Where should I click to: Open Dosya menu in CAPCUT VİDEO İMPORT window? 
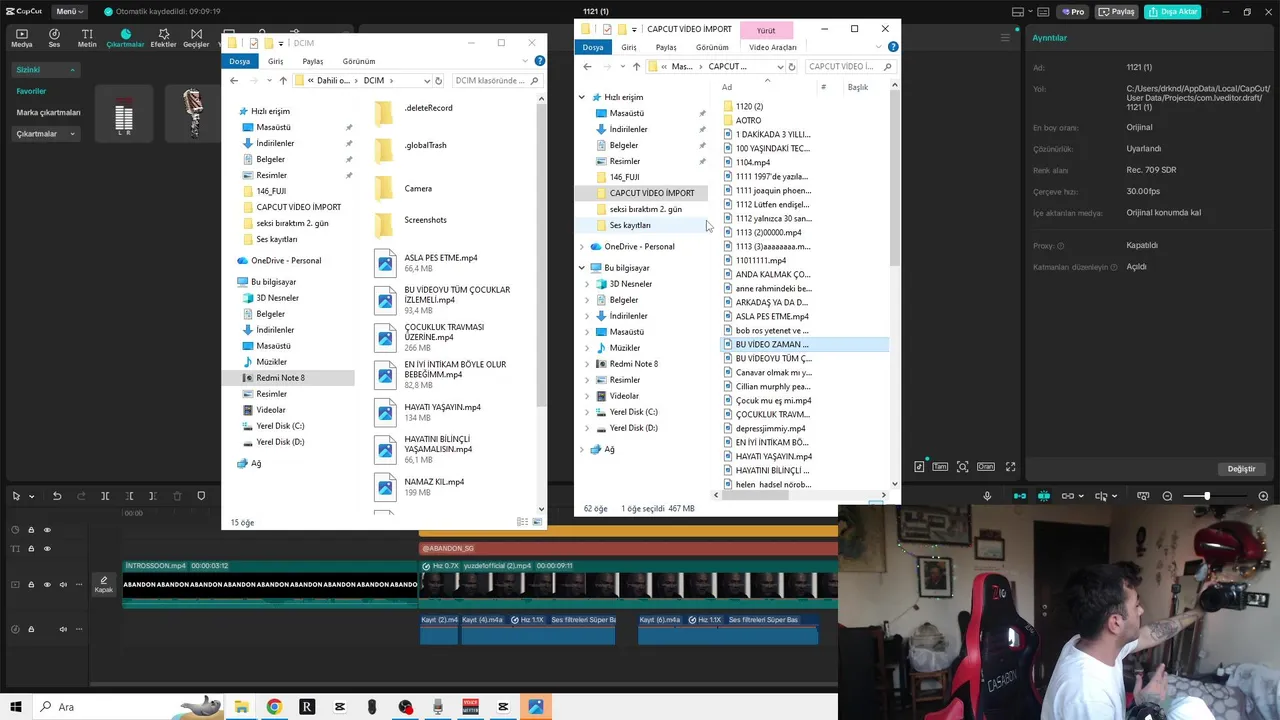pos(593,47)
